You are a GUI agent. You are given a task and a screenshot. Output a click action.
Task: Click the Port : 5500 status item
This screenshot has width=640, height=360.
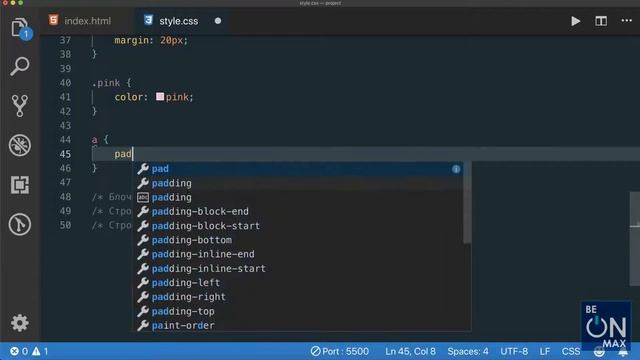pyautogui.click(x=340, y=351)
